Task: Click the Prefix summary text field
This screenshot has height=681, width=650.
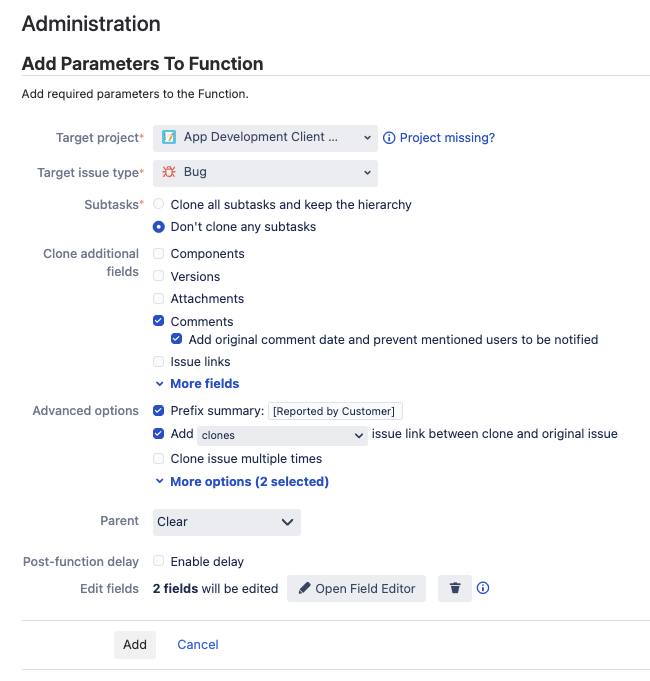Action: click(335, 411)
